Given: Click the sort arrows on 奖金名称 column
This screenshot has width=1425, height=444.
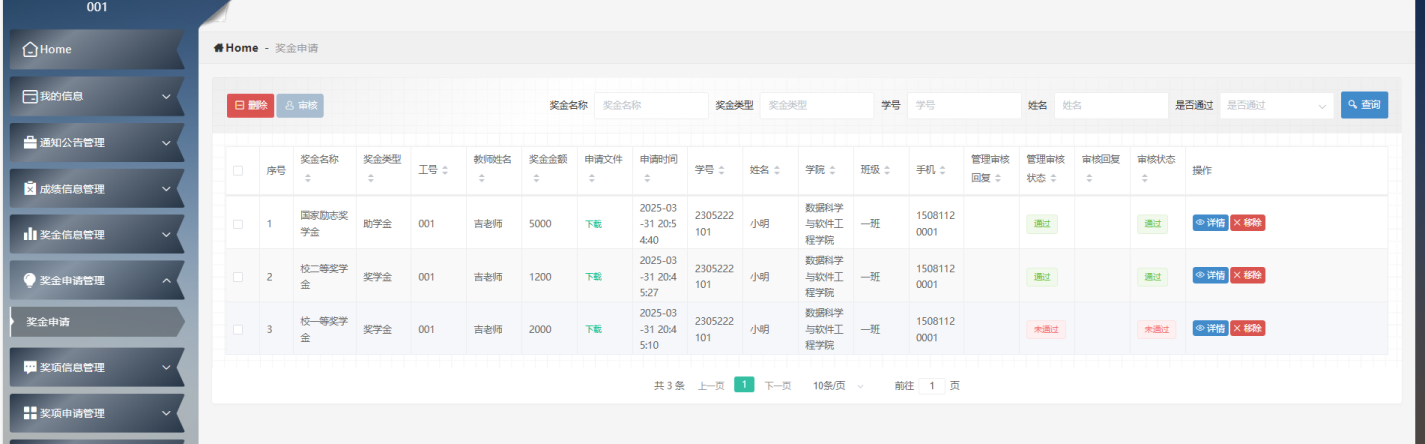Looking at the screenshot, I should pyautogui.click(x=308, y=179).
